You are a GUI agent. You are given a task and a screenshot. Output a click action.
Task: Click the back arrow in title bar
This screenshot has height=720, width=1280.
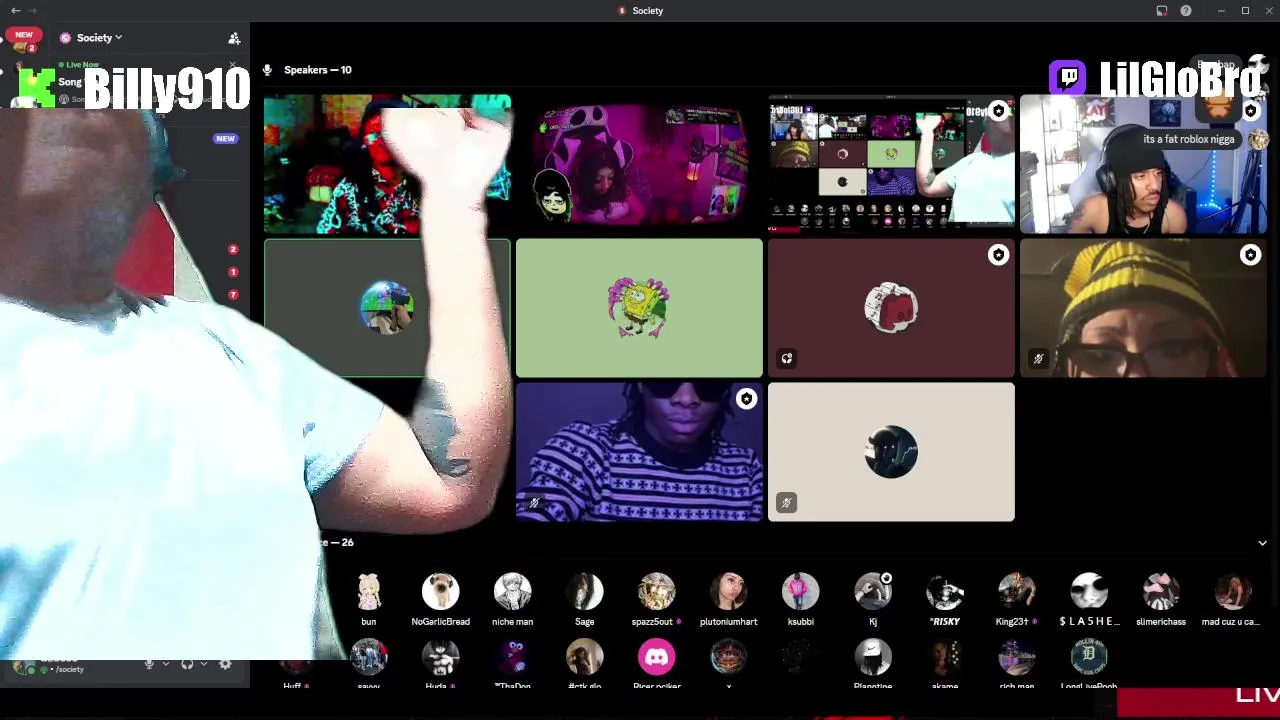[x=15, y=10]
